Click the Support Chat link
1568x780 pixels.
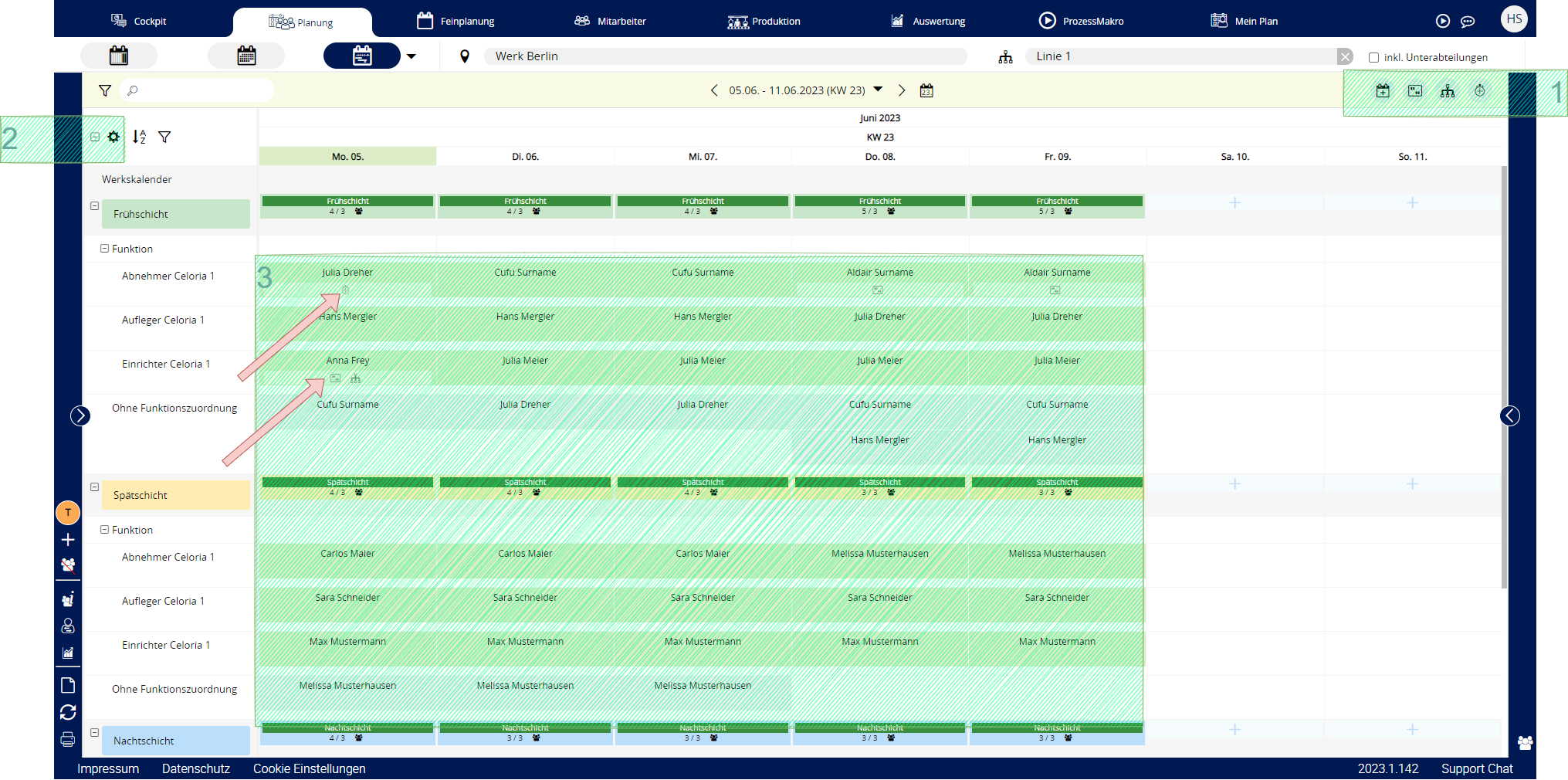click(1476, 768)
